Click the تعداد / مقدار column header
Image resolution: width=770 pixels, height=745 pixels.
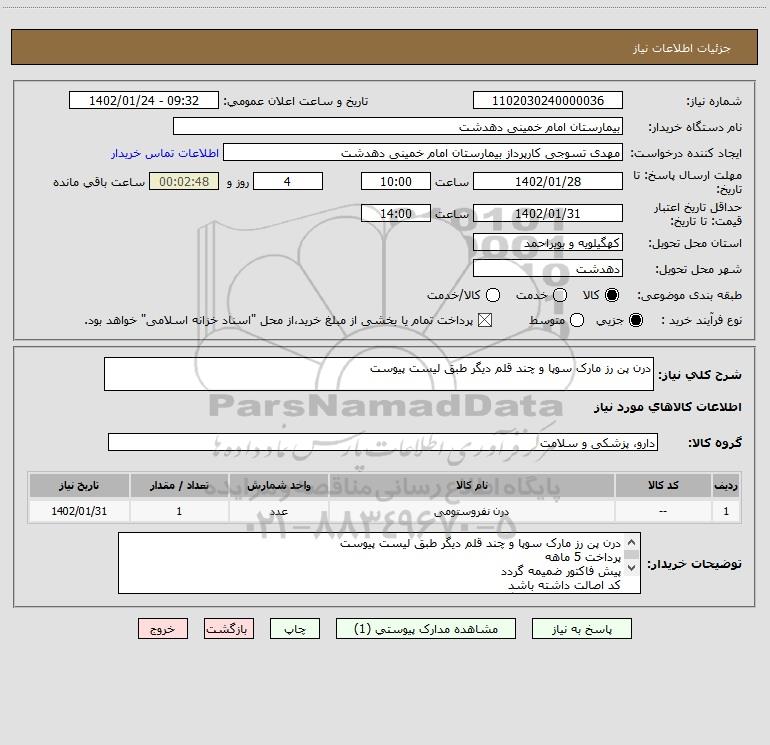coord(179,485)
